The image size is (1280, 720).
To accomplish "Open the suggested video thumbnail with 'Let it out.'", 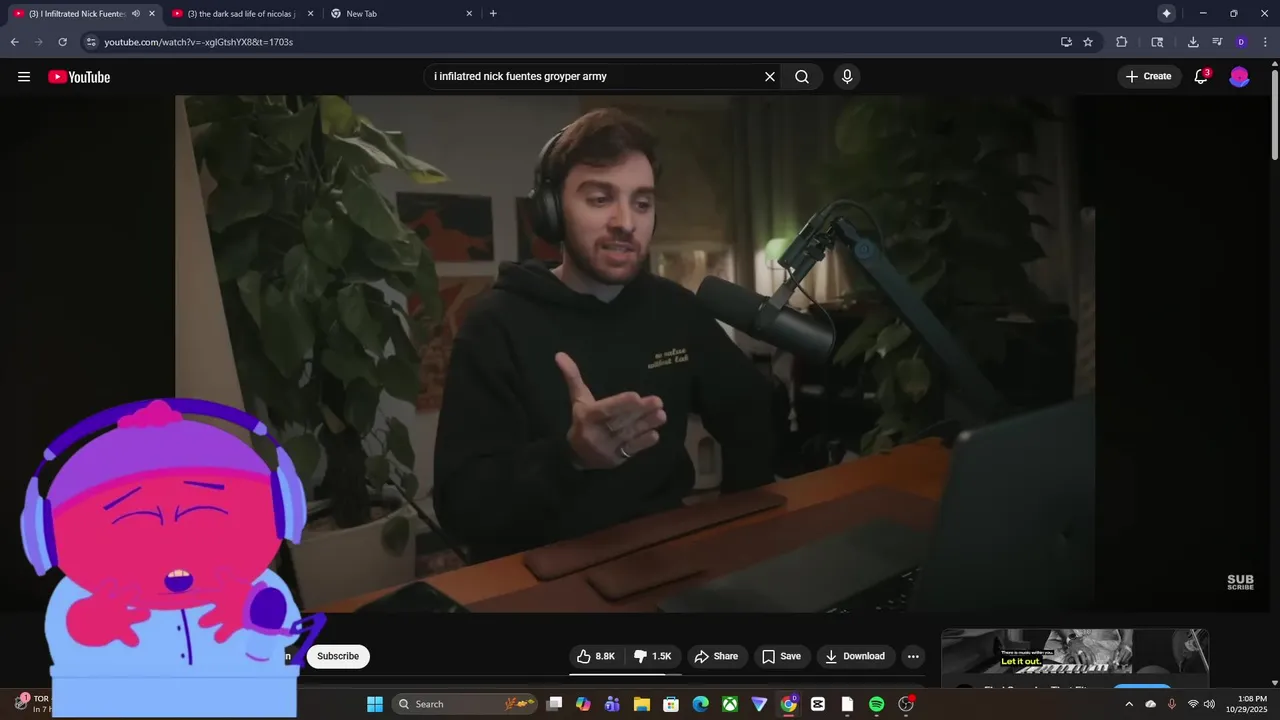I will (1075, 652).
